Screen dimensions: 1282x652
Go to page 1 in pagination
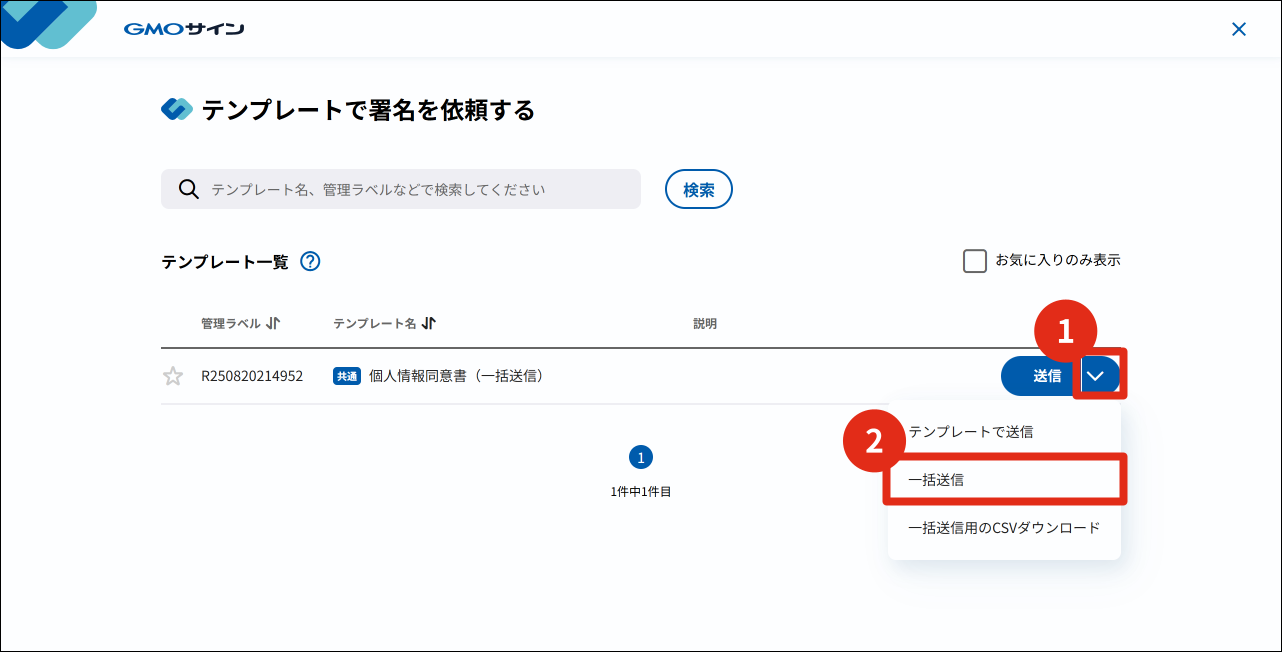pyautogui.click(x=640, y=458)
